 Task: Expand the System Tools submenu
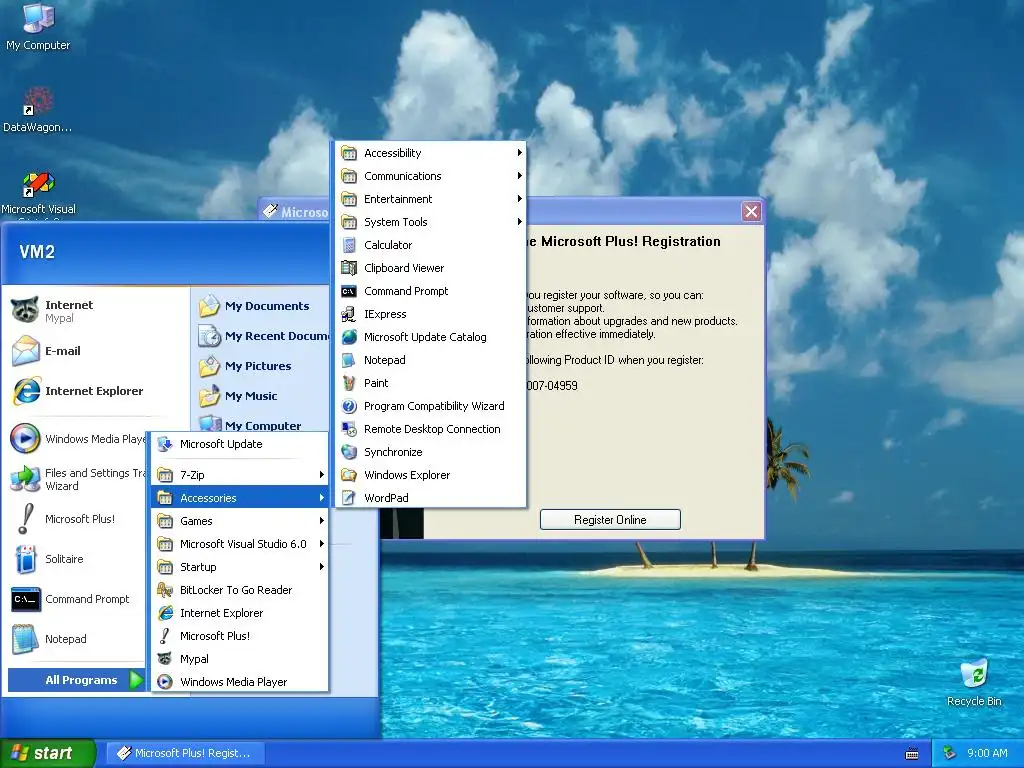pyautogui.click(x=432, y=222)
